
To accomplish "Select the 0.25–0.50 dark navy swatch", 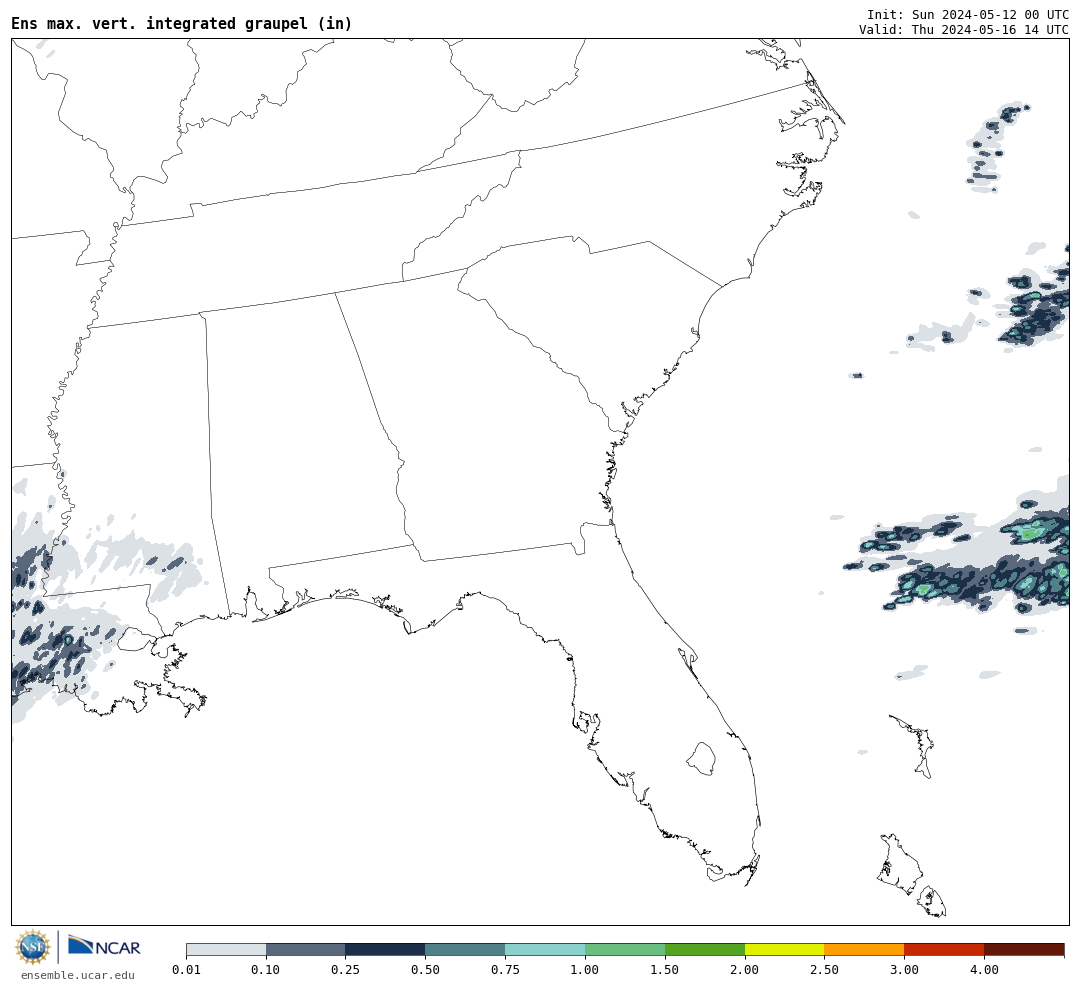I will [386, 949].
